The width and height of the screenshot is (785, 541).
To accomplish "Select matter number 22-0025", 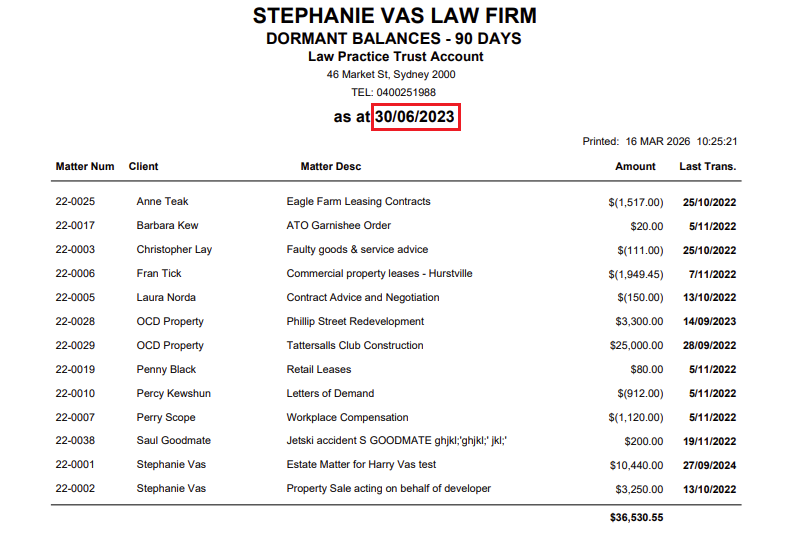I will 75,202.
